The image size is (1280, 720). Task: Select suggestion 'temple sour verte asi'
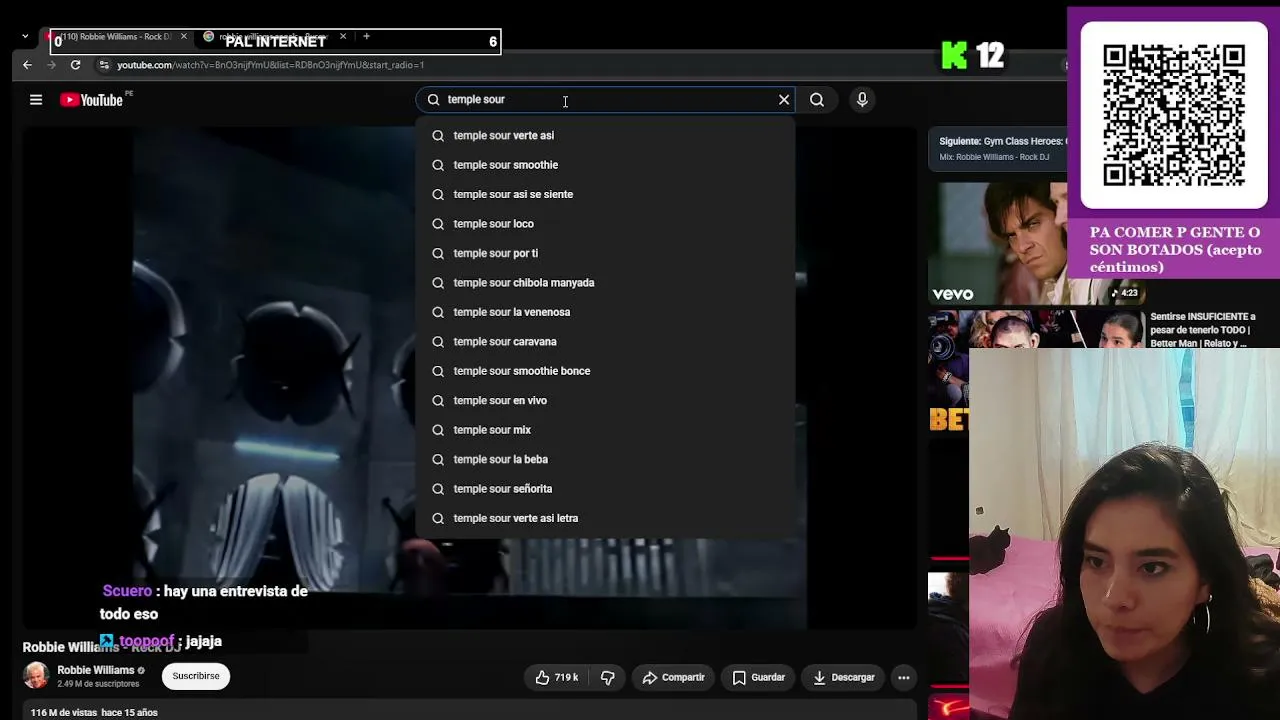pos(606,135)
